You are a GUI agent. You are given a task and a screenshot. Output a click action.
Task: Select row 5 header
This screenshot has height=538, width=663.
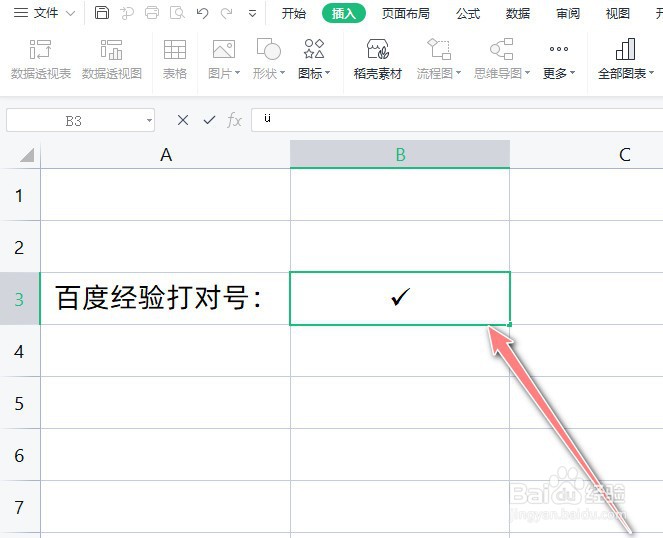pyautogui.click(x=20, y=403)
